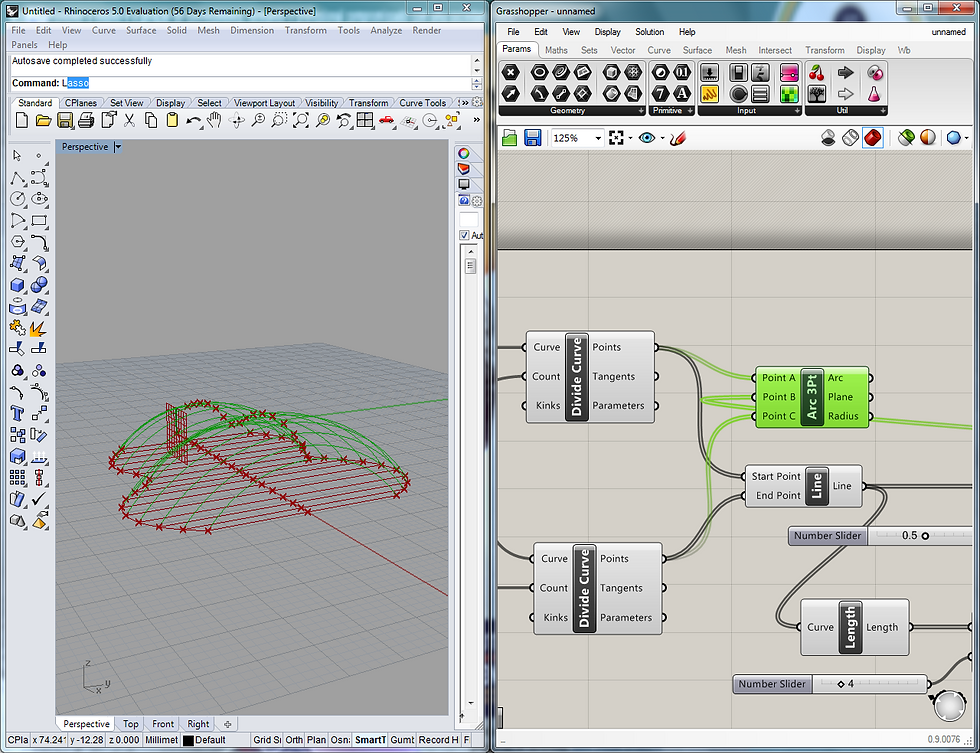
Task: Select the Polyline tool in Rhino sidebar
Action: click(x=18, y=178)
